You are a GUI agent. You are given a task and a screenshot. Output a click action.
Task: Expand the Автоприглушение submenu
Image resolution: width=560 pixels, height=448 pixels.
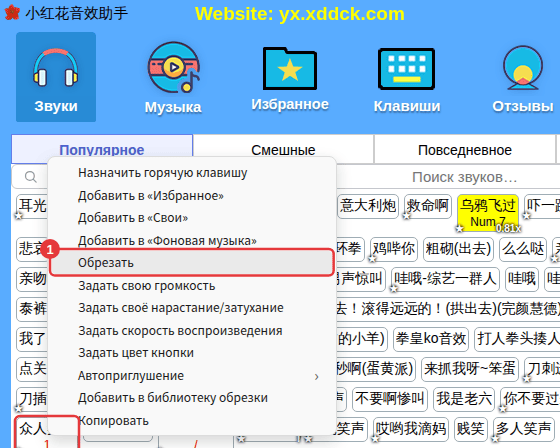(x=192, y=375)
